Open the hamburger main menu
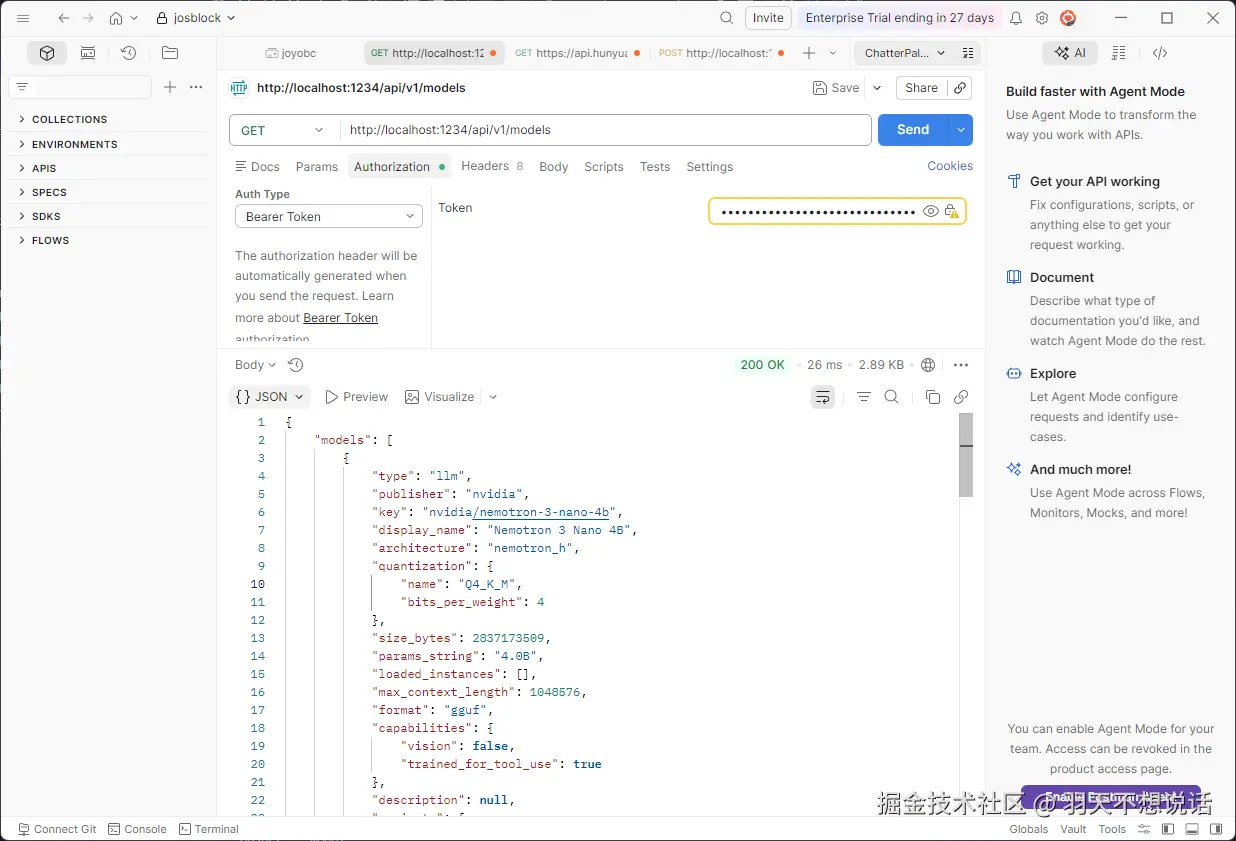The height and width of the screenshot is (841, 1236). click(x=23, y=18)
